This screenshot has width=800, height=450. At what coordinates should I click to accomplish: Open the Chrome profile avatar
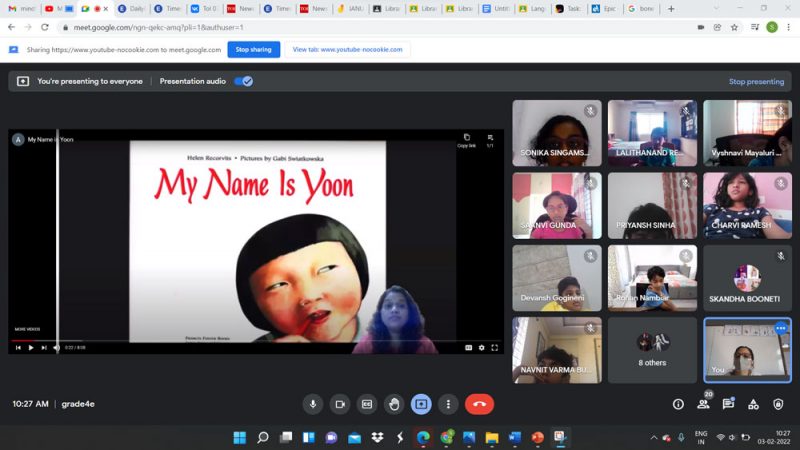[x=772, y=28]
